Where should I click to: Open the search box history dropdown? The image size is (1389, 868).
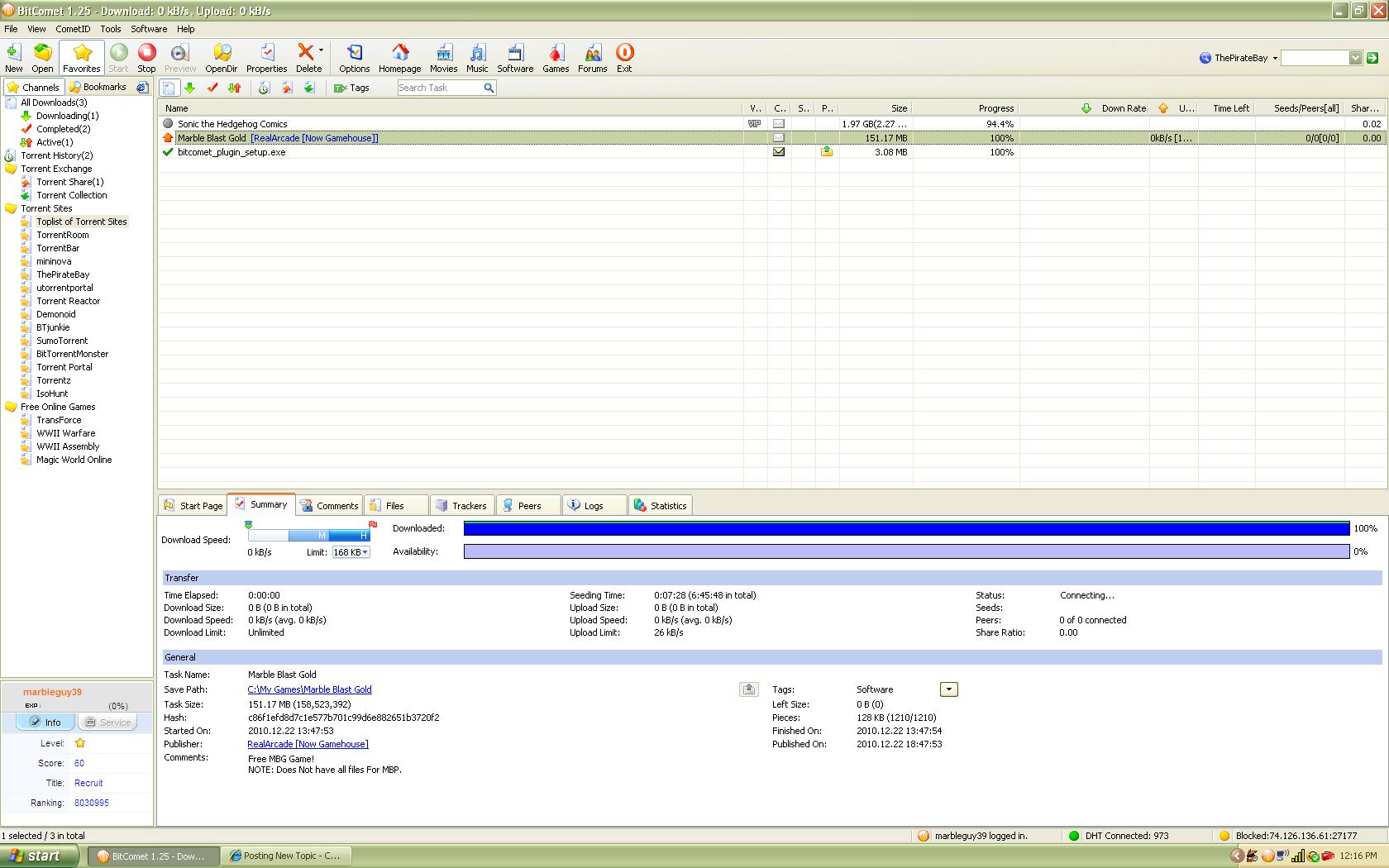(x=1355, y=58)
